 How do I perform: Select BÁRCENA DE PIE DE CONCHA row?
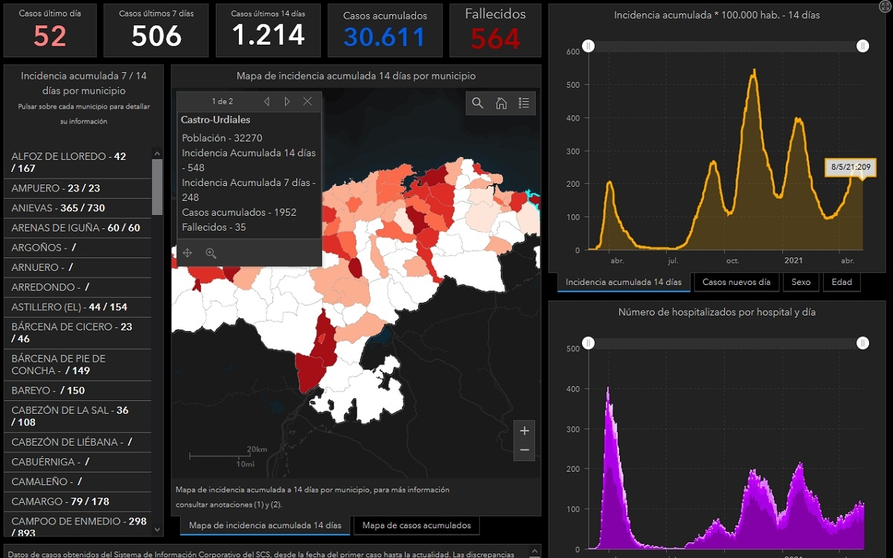78,365
